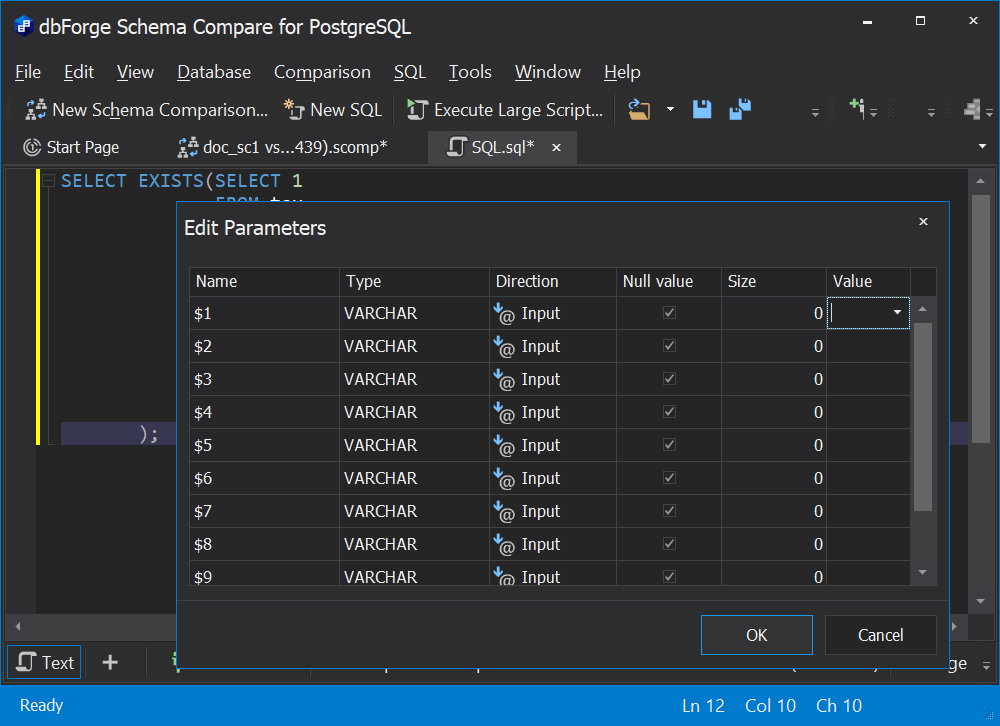Toggle Null value checkbox for $6
1000x726 pixels.
[669, 478]
